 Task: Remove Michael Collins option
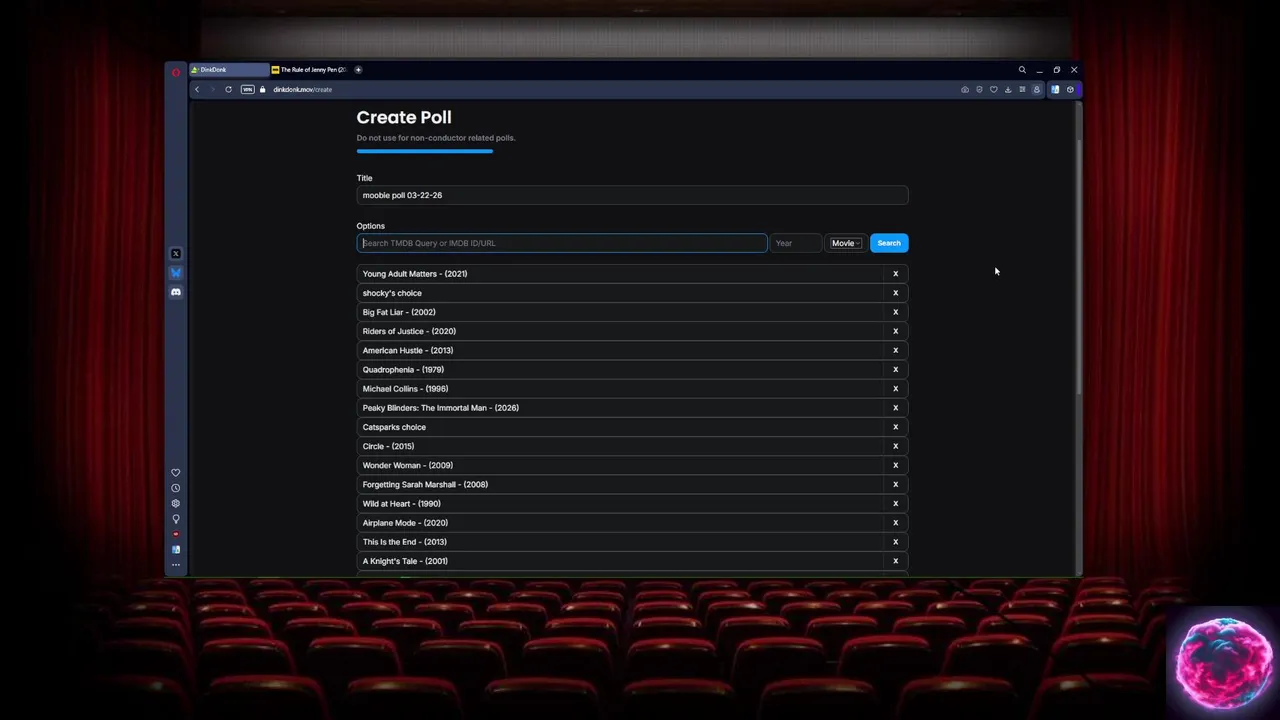(896, 389)
